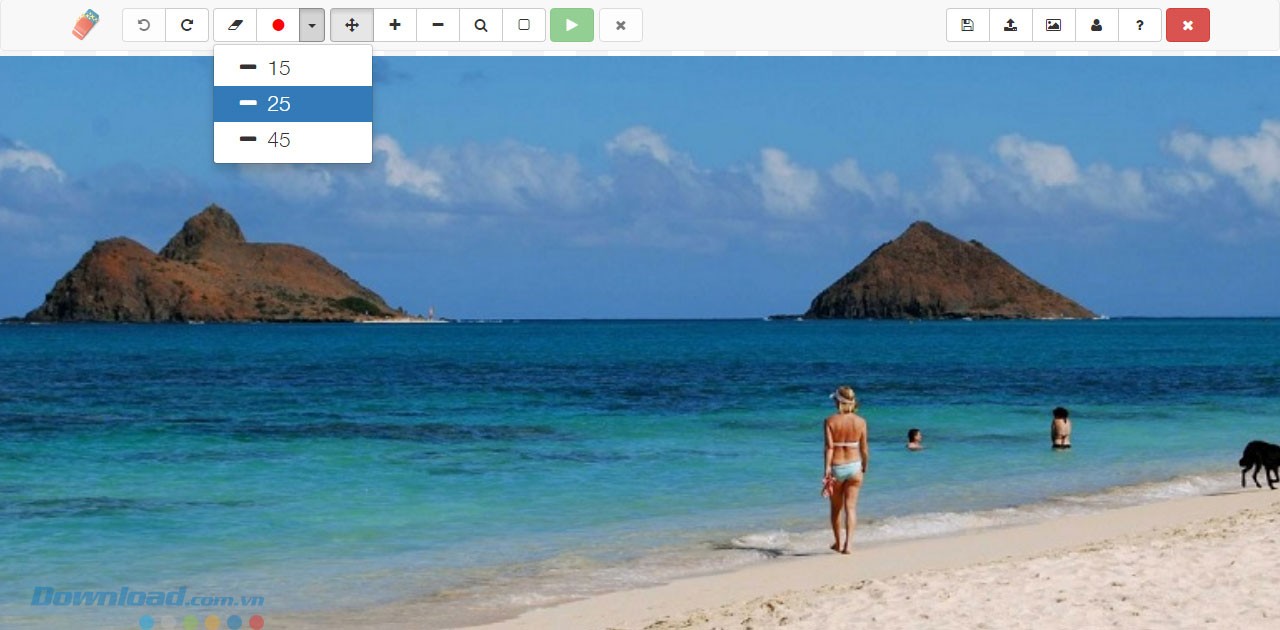This screenshot has height=630, width=1280.
Task: Select the rectangle selection tool
Action: (x=524, y=25)
